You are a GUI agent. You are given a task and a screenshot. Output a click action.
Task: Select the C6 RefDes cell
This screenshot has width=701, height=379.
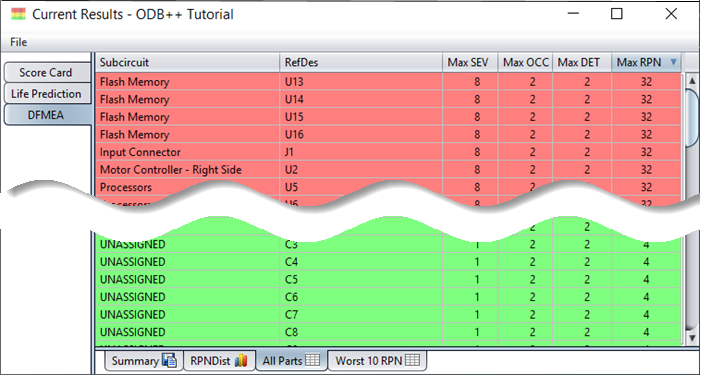tap(361, 297)
